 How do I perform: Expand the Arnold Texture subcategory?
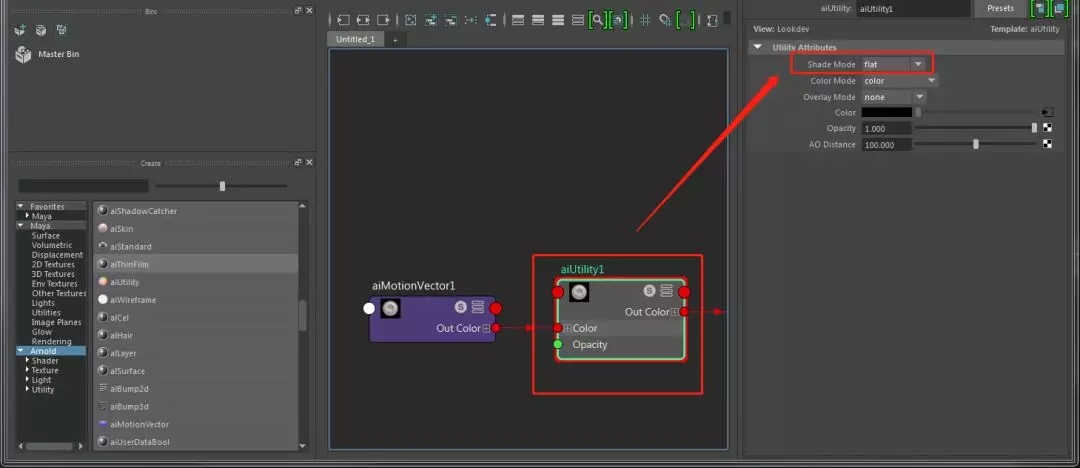28,370
